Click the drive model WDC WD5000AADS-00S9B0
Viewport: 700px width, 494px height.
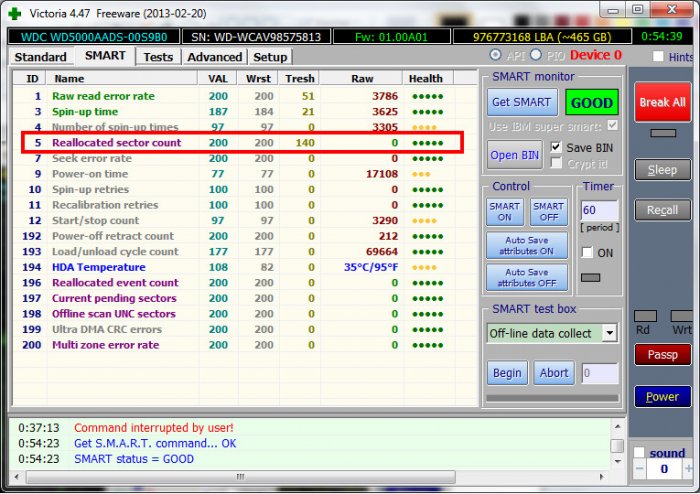pos(94,37)
